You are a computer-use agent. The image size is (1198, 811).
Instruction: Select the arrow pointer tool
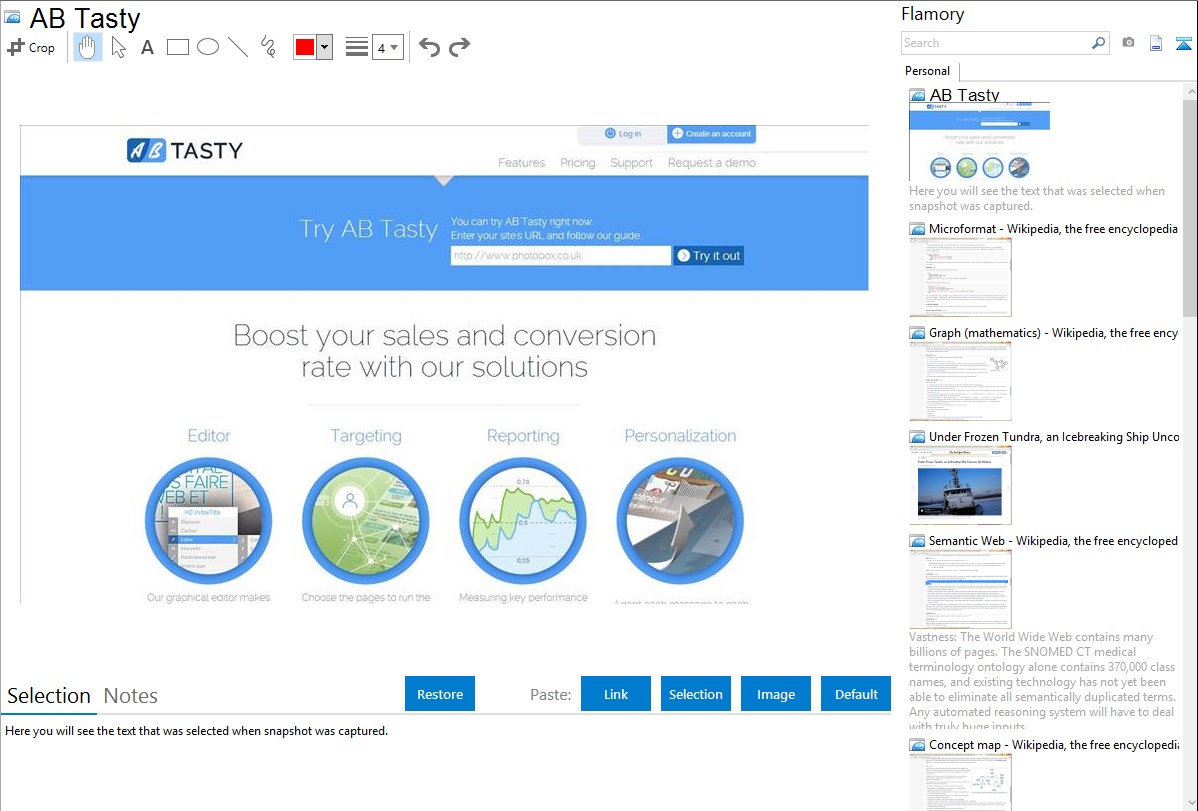118,47
